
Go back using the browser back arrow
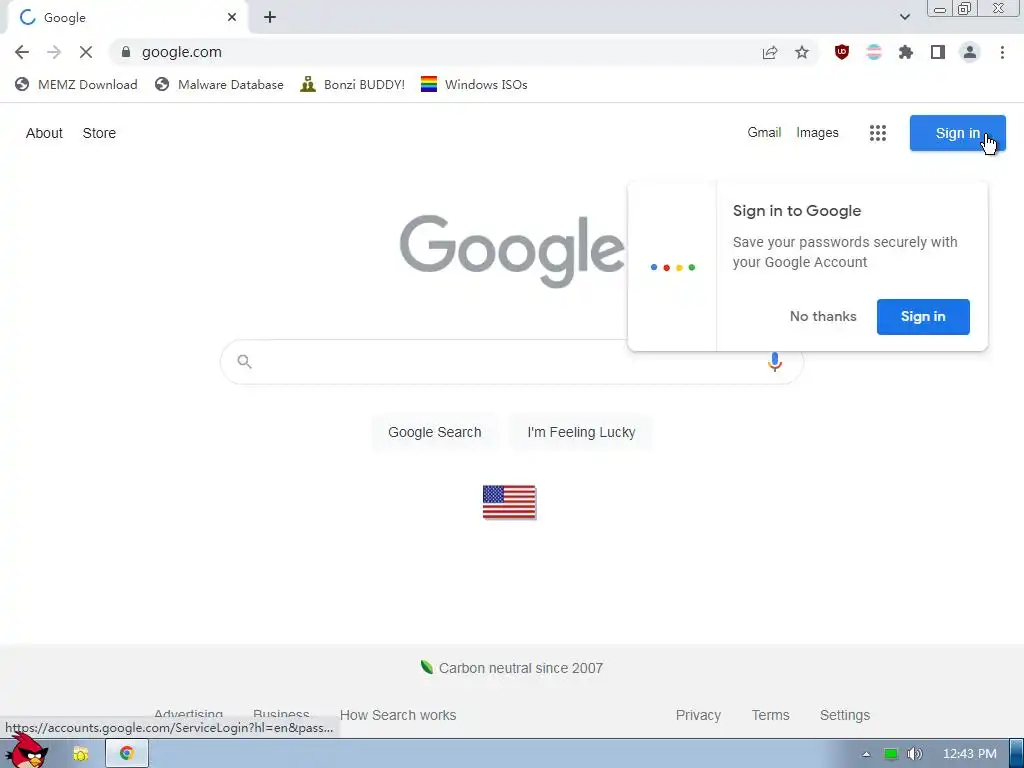tap(22, 52)
